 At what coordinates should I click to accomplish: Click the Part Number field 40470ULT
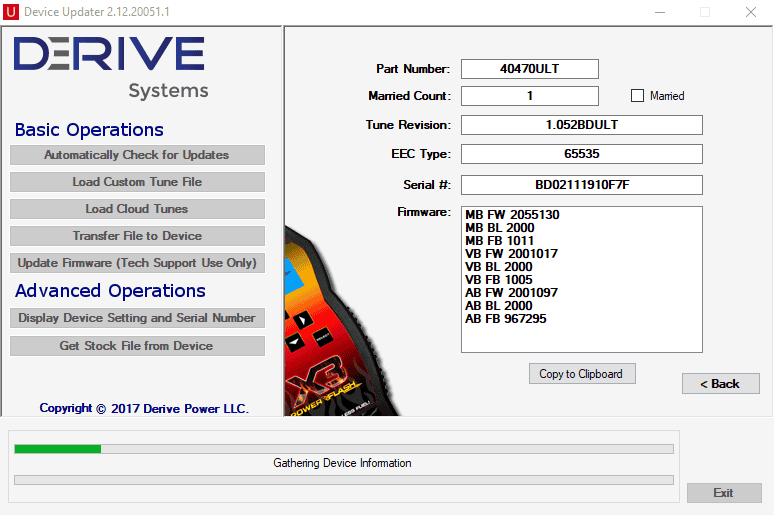click(x=530, y=69)
